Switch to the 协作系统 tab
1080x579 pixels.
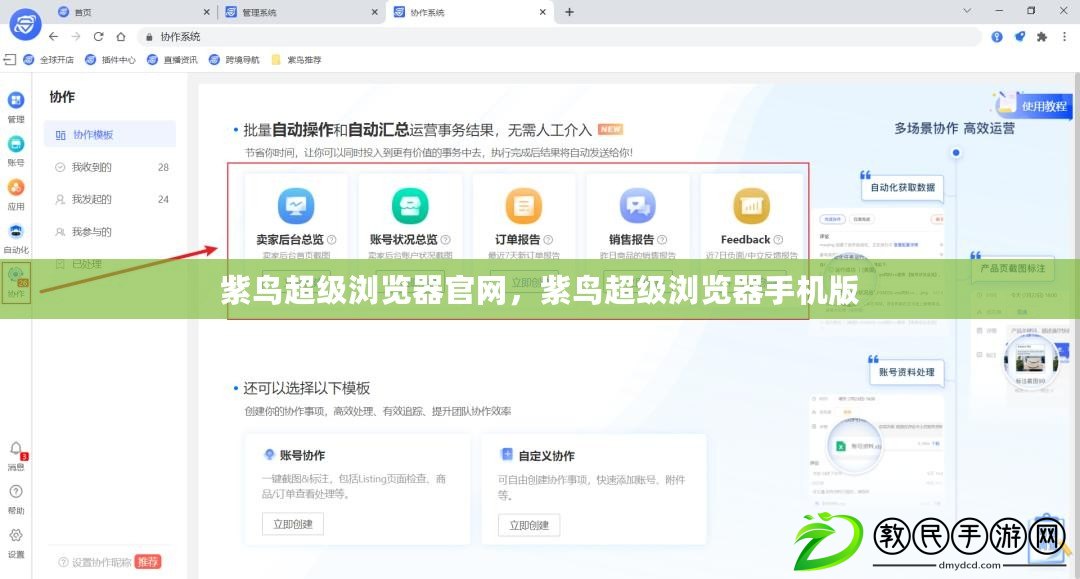click(470, 12)
